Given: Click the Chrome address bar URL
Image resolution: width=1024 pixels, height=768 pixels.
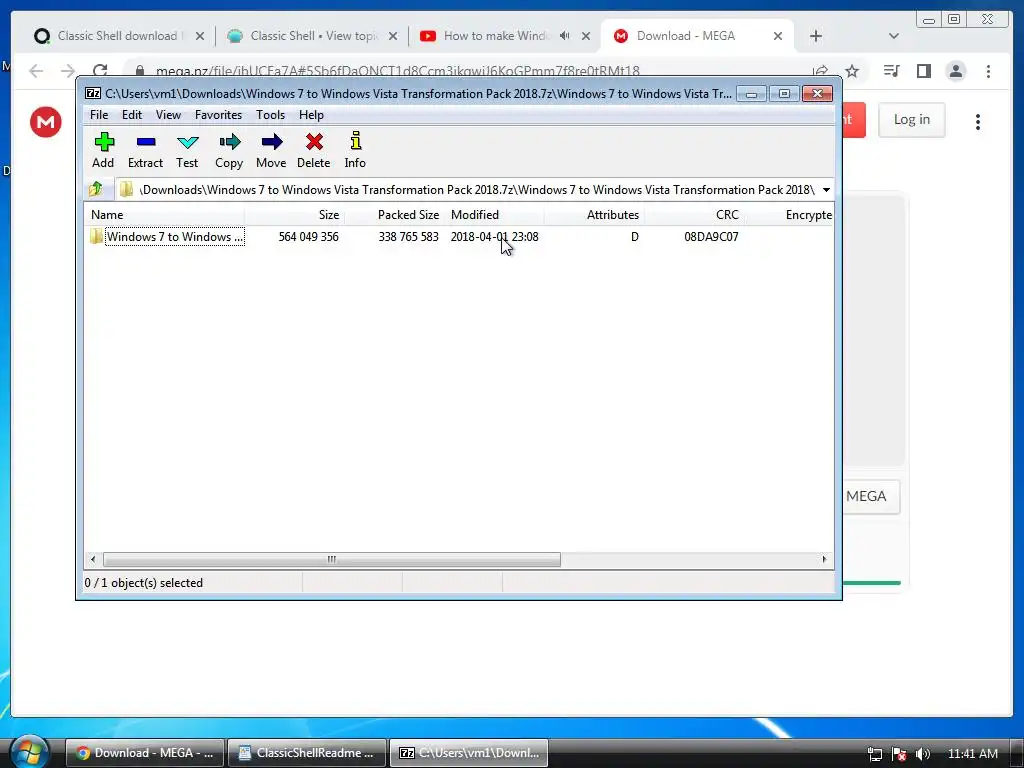Looking at the screenshot, I should [x=398, y=71].
